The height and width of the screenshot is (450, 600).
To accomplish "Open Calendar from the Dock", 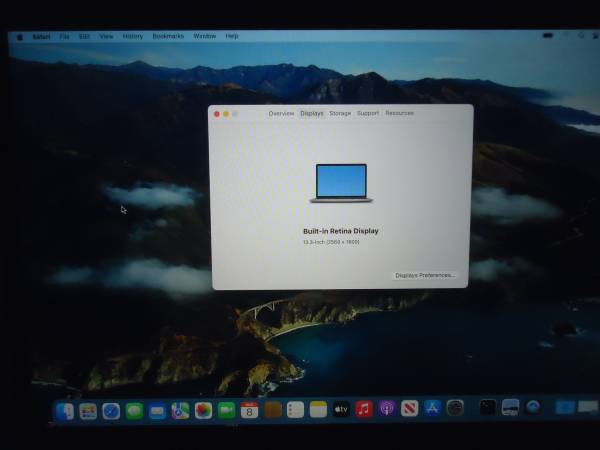I will point(249,410).
